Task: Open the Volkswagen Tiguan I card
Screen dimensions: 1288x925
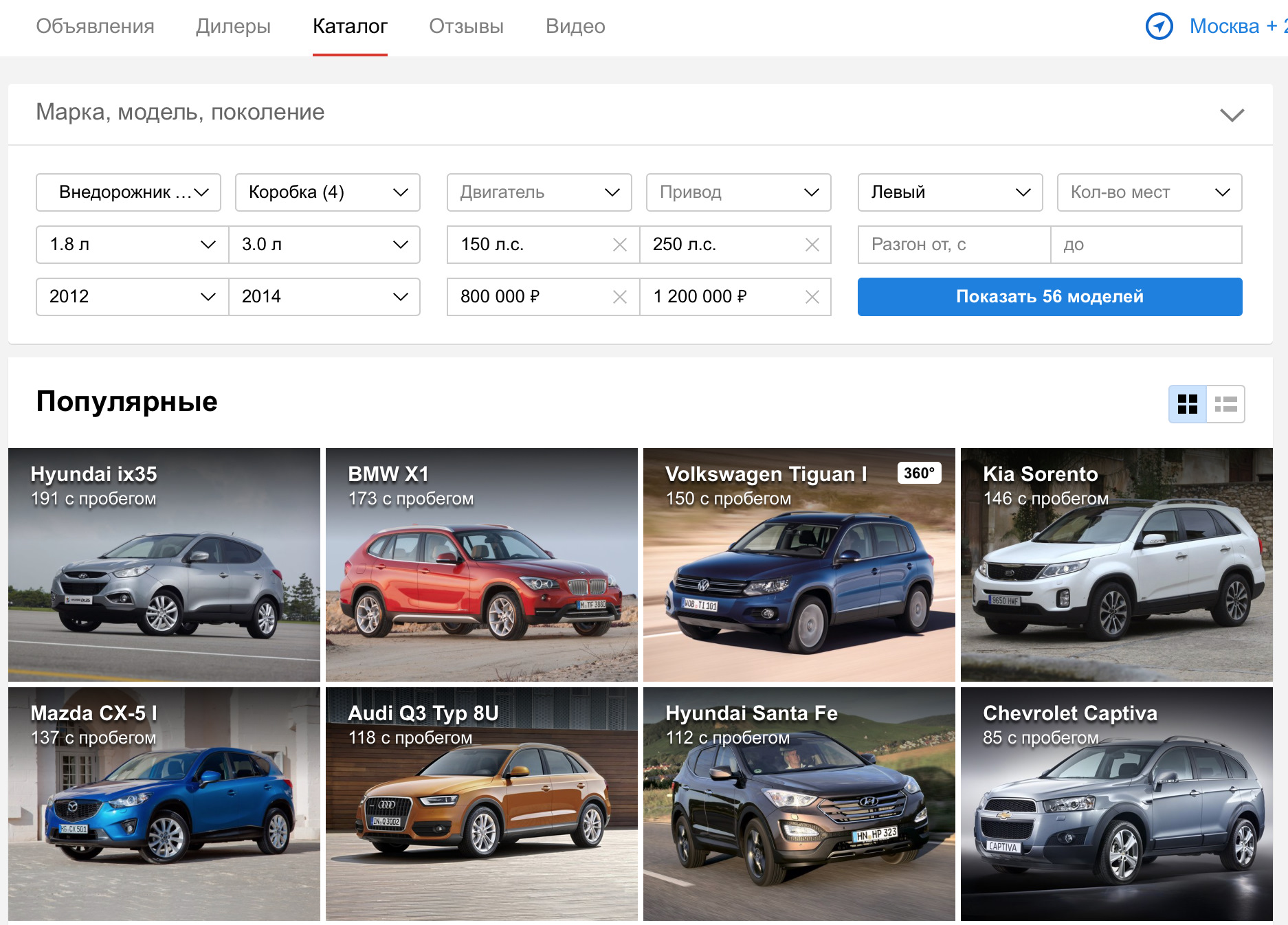Action: point(799,565)
